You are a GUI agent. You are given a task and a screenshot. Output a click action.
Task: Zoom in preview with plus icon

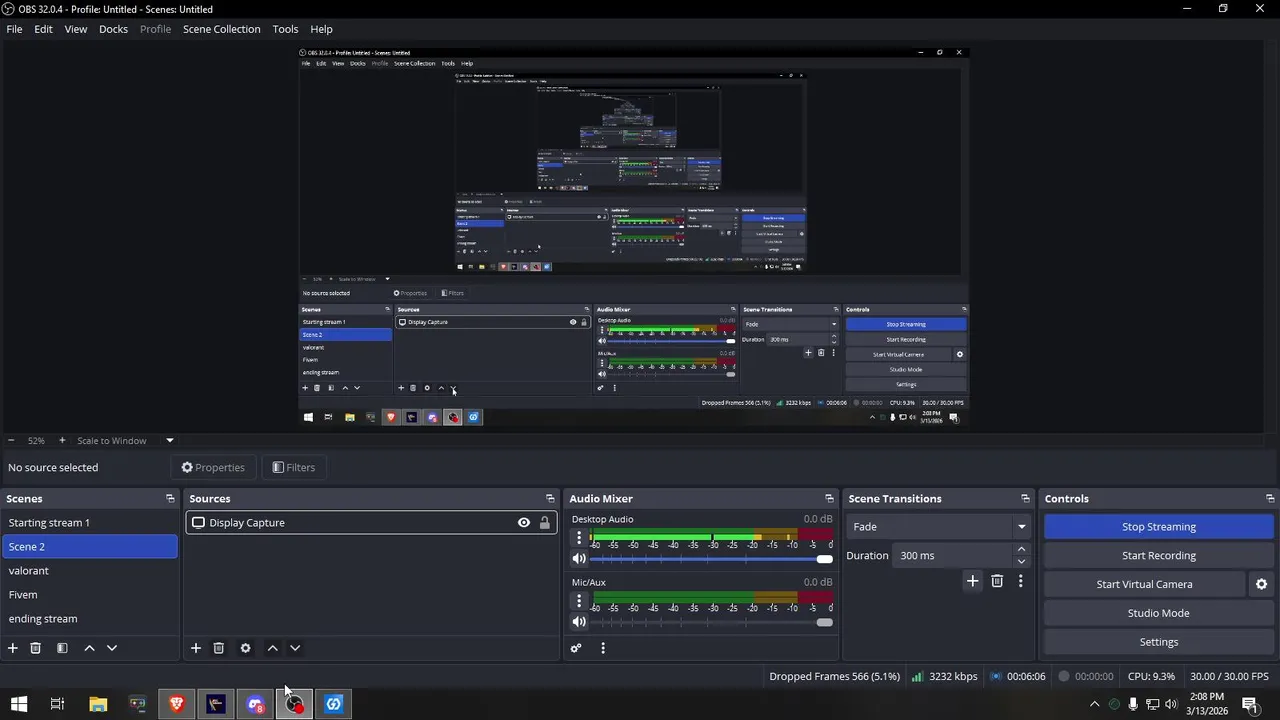(62, 440)
